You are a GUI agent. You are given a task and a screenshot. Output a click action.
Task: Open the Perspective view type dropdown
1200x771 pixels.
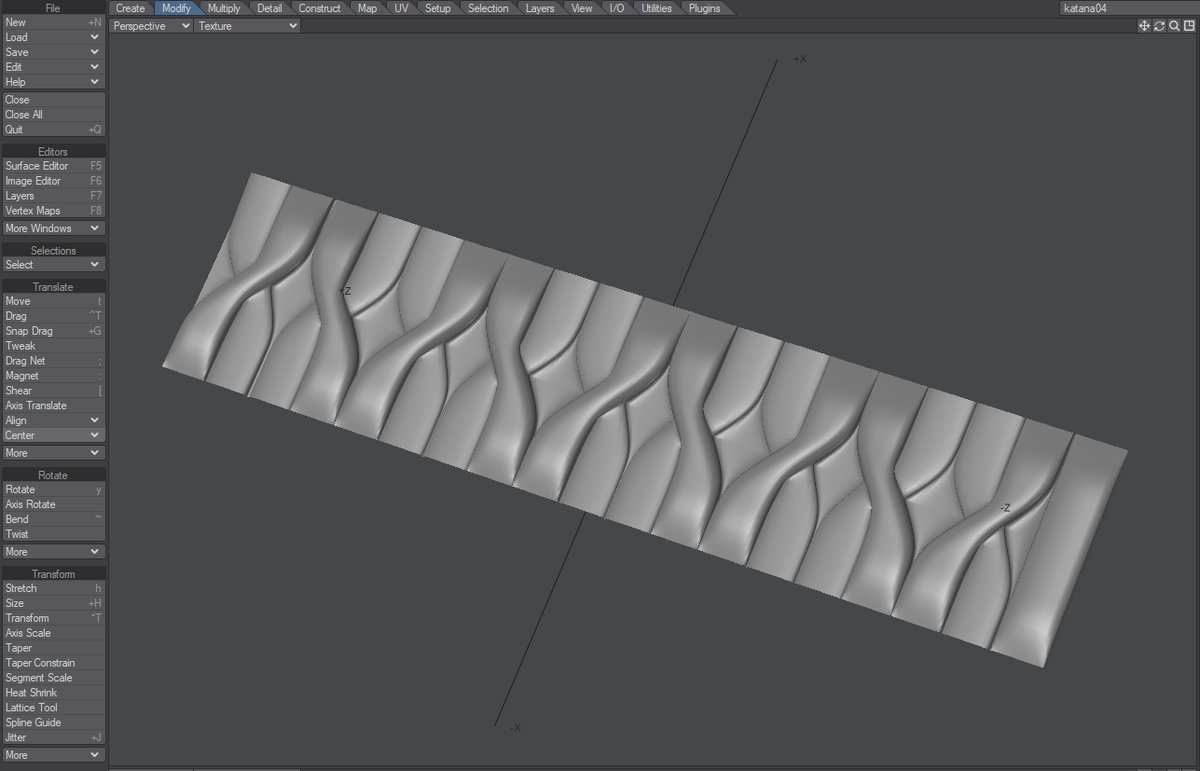click(x=151, y=26)
